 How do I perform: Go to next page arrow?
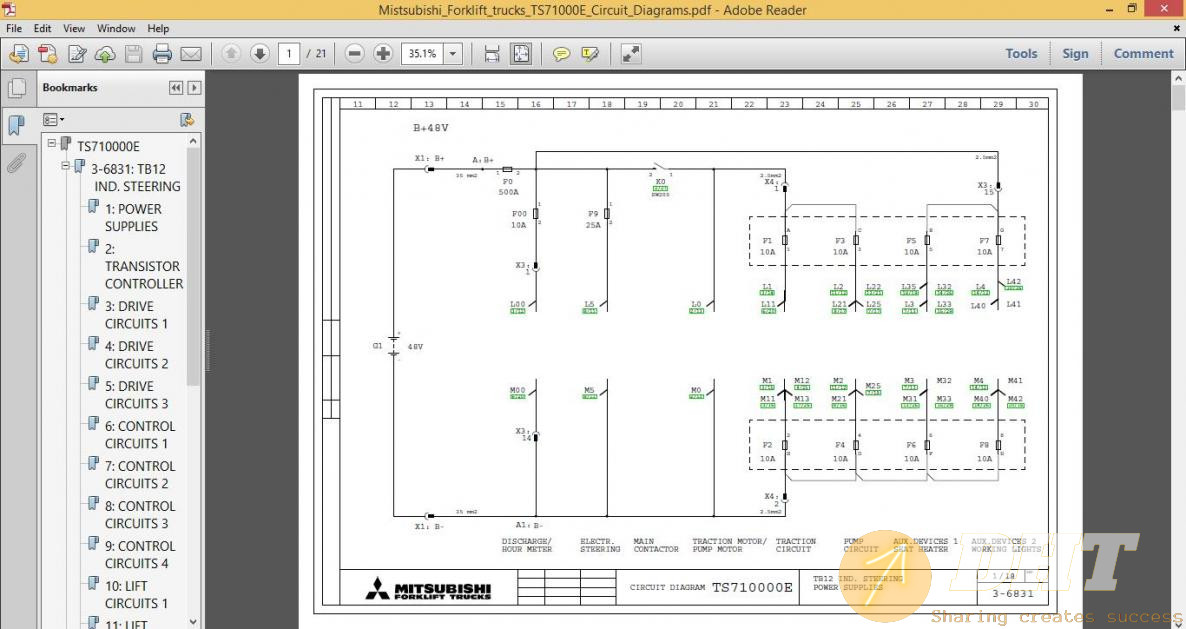259,54
